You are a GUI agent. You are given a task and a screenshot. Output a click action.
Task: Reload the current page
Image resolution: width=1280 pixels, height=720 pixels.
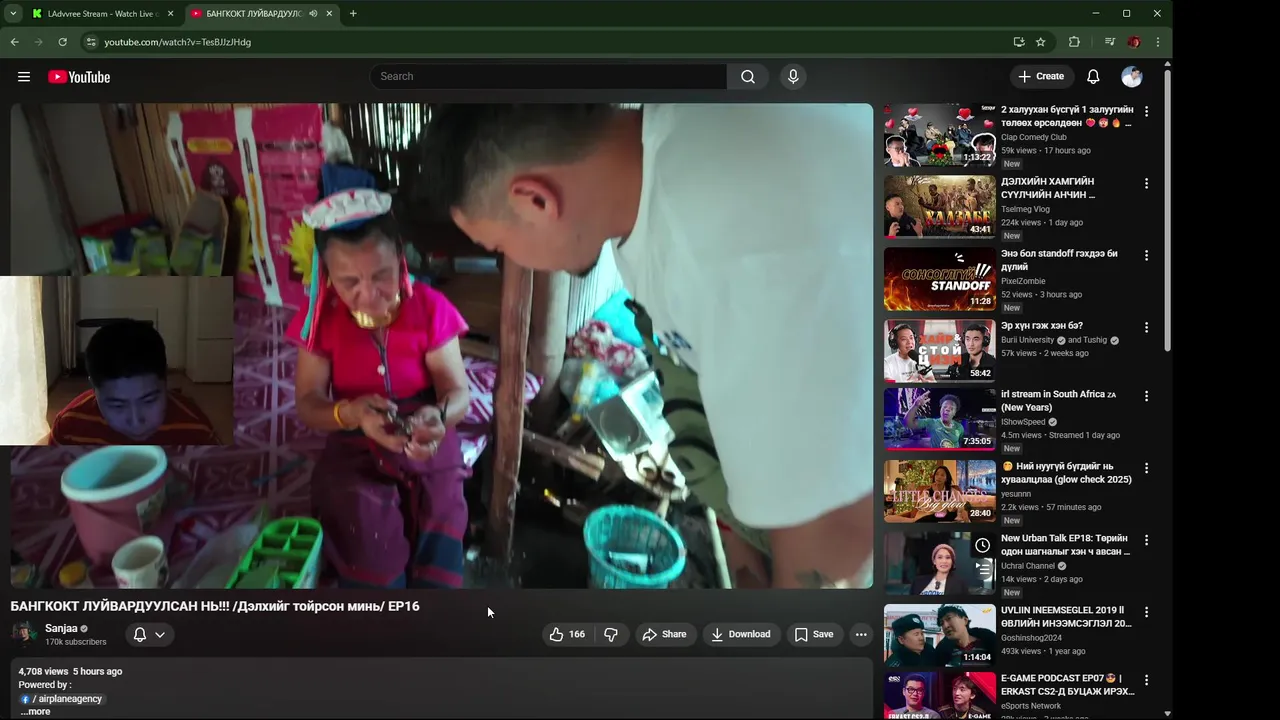[x=62, y=42]
